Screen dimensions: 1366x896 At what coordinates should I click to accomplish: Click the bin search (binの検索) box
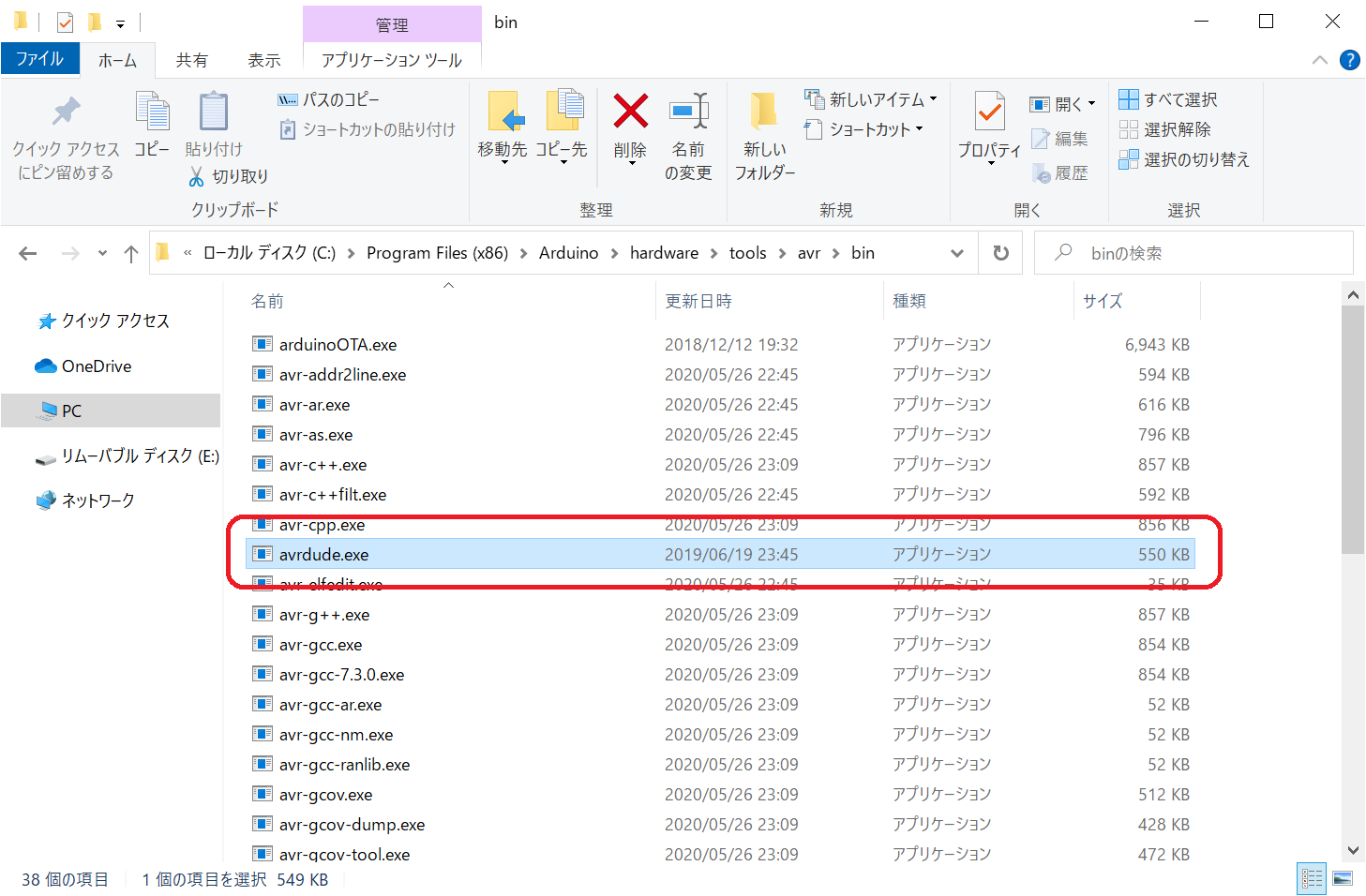coord(1200,253)
